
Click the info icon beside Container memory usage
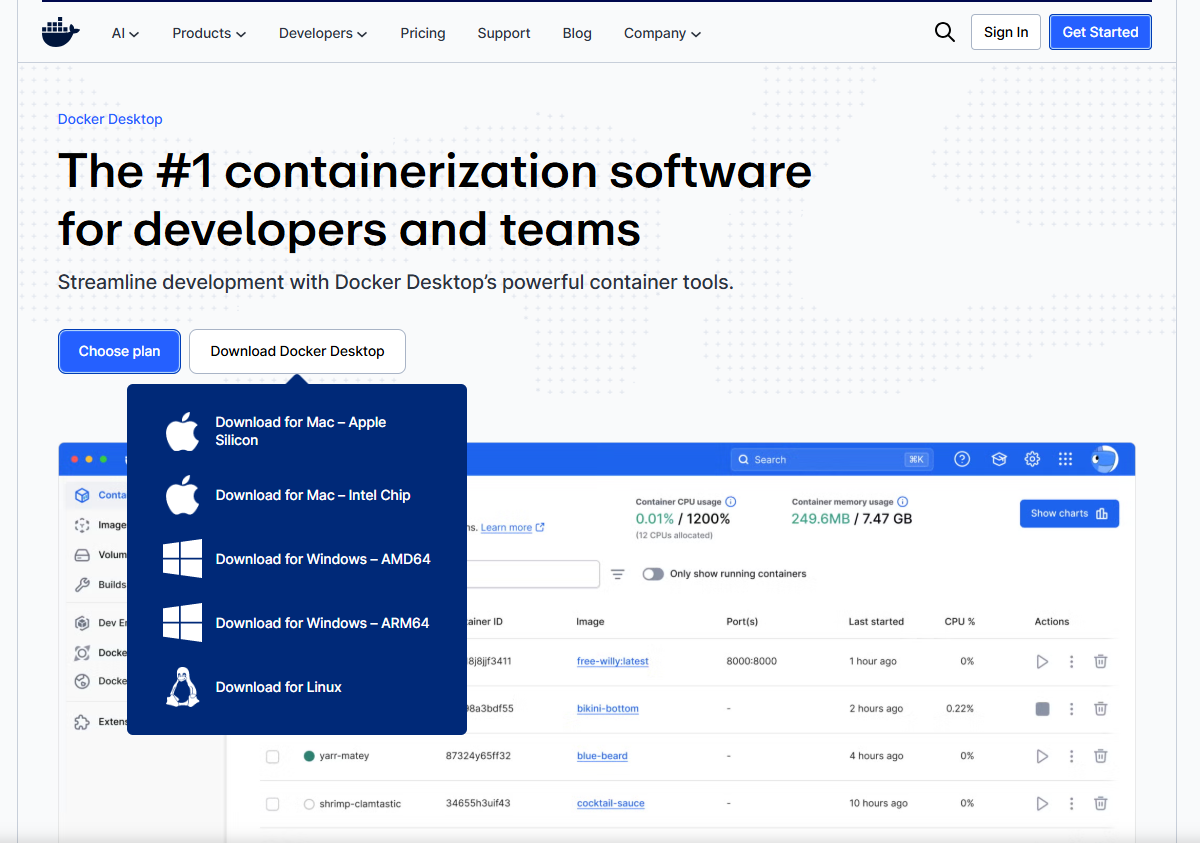(903, 502)
